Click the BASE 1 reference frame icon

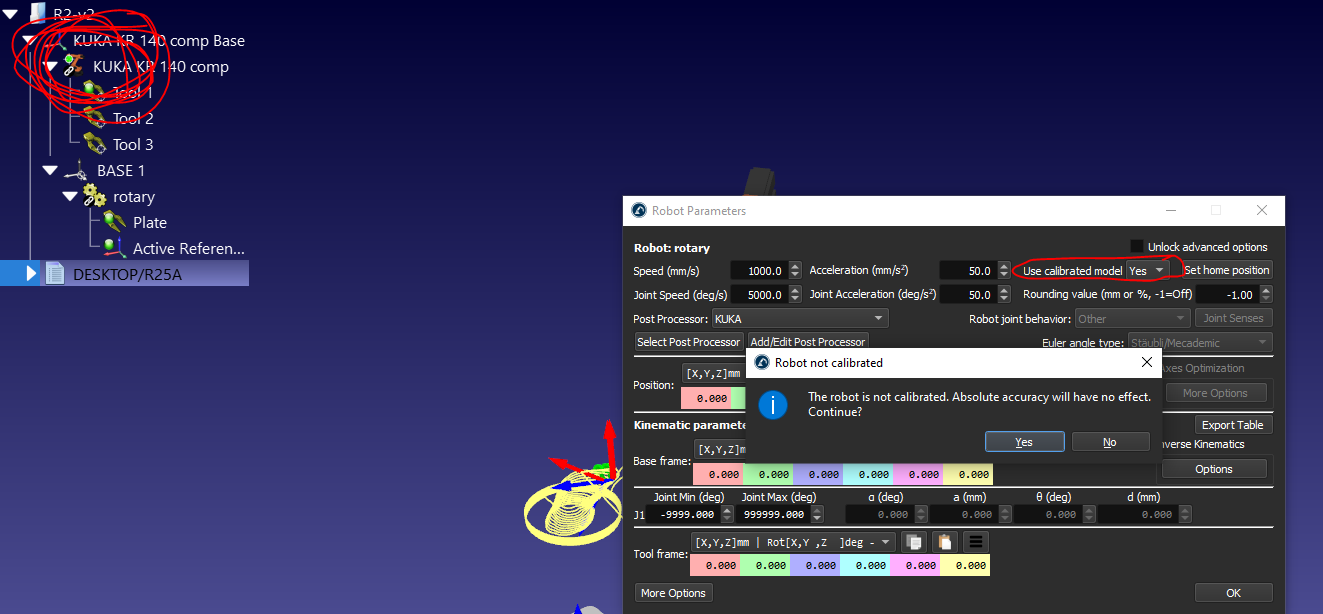tap(76, 171)
